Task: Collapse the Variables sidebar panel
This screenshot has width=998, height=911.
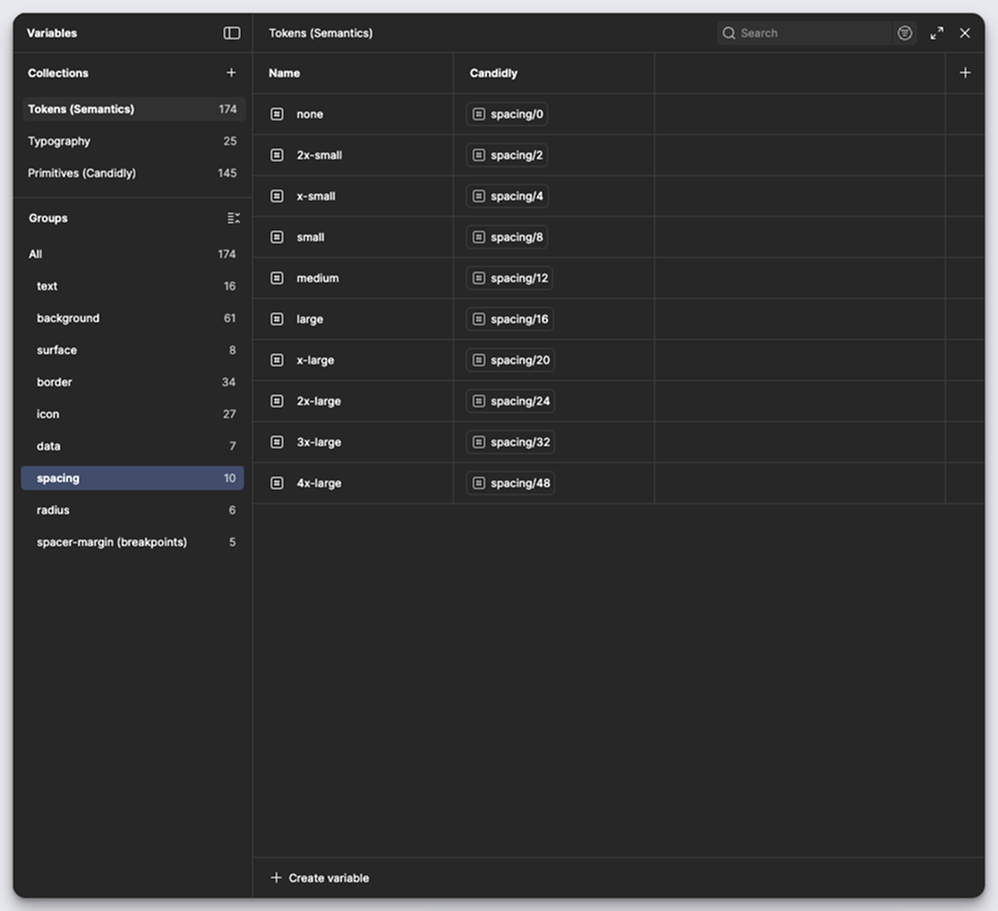Action: point(232,33)
